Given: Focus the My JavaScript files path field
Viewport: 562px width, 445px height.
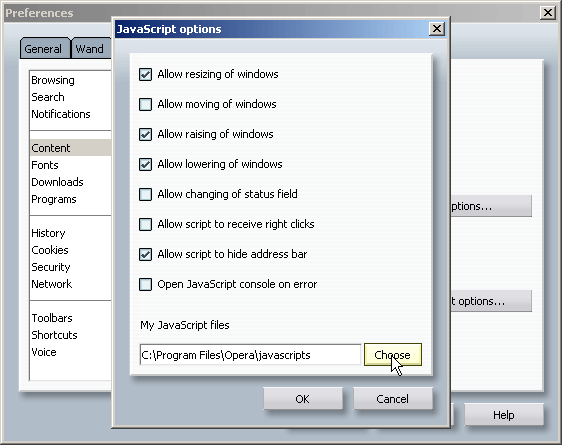Looking at the screenshot, I should tap(250, 355).
